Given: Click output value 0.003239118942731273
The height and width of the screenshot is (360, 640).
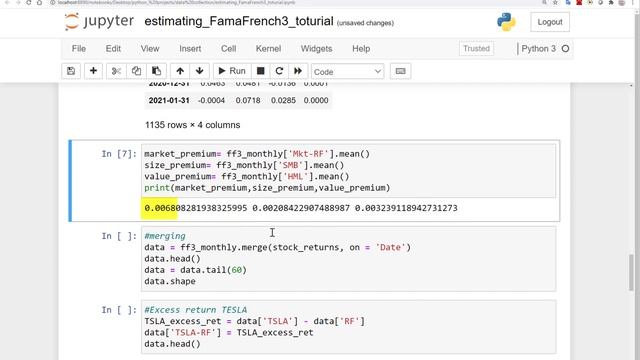Looking at the screenshot, I should point(406,208).
